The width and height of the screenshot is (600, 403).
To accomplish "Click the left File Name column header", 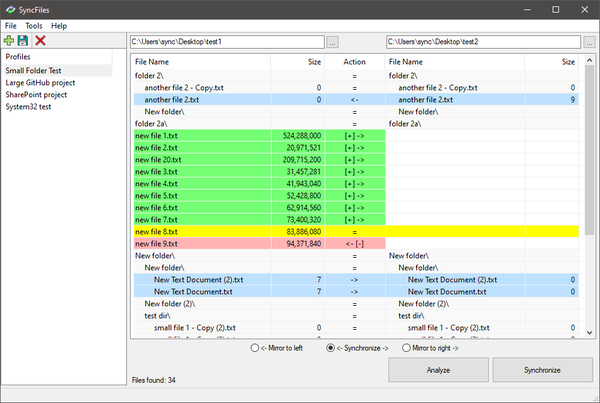I will [202, 62].
